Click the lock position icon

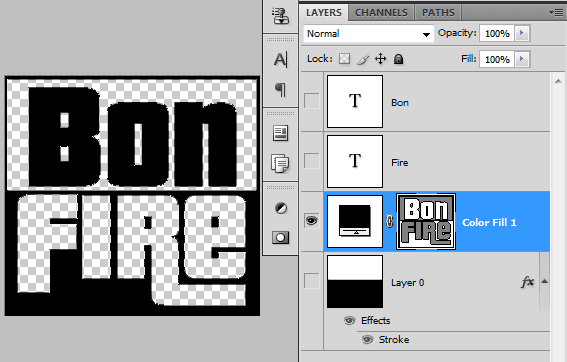[381, 59]
